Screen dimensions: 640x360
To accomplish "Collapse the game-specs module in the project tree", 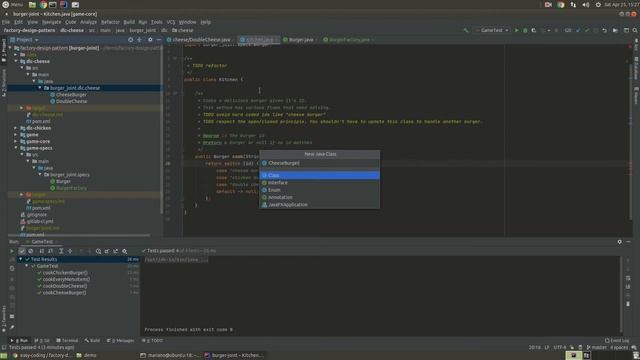I will coord(16,148).
